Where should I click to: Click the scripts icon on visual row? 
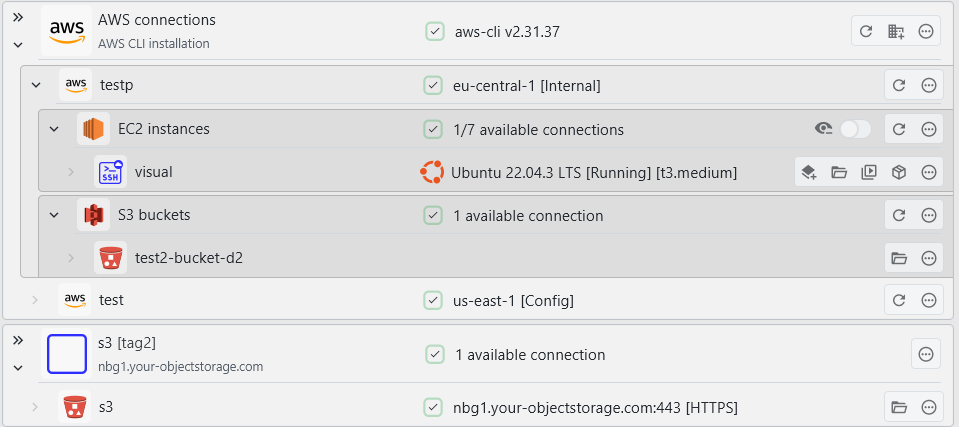click(x=869, y=172)
